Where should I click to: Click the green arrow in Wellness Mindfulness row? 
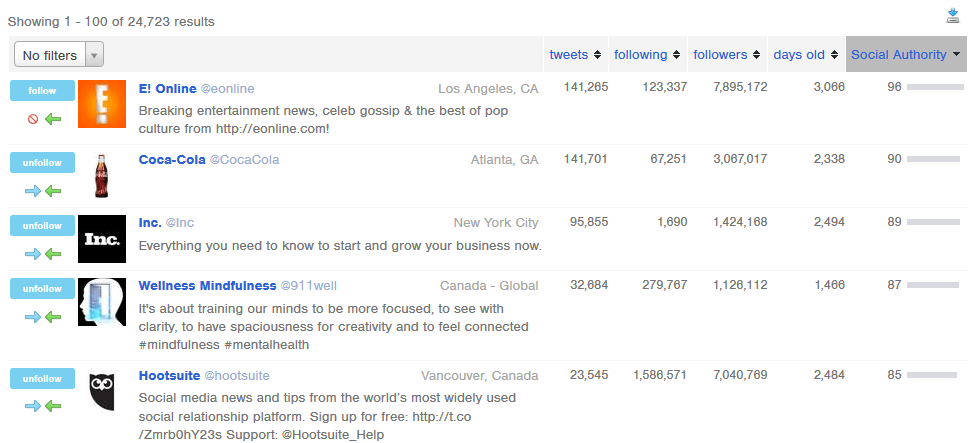pyautogui.click(x=54, y=317)
